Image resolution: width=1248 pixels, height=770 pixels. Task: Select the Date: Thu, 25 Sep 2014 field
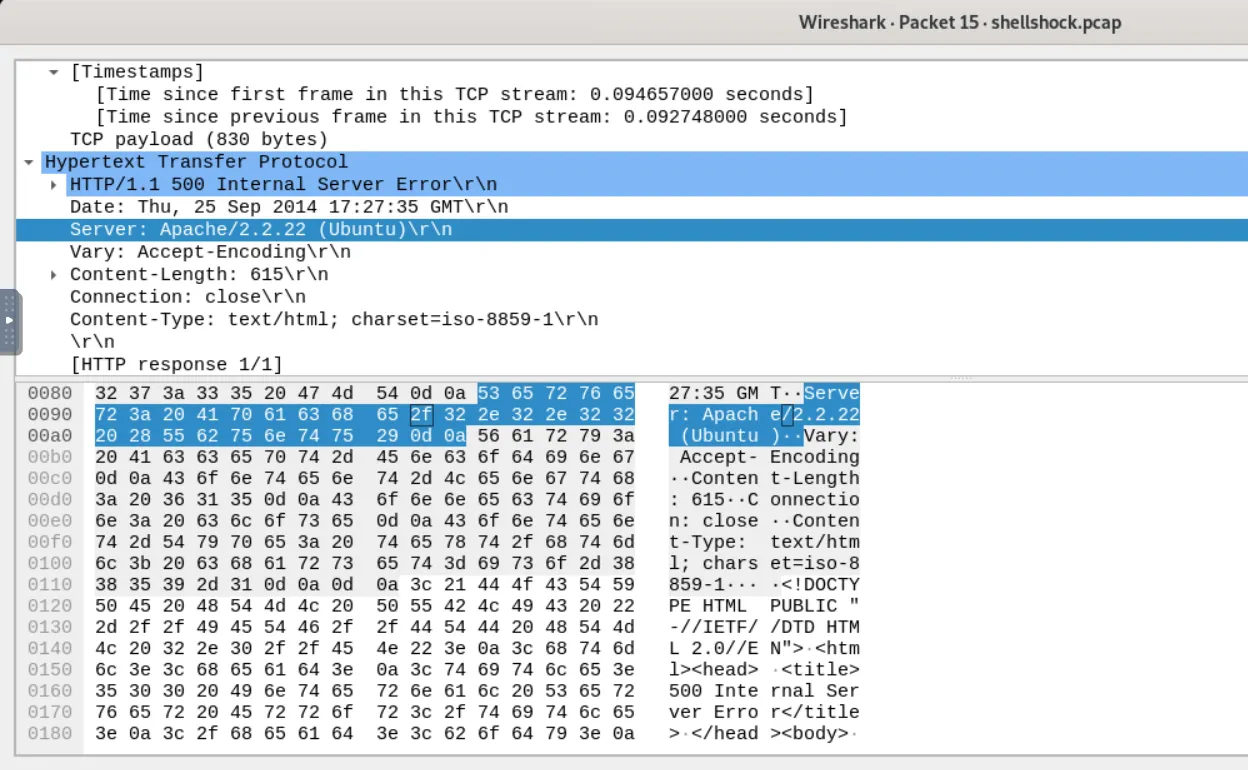[x=288, y=207]
